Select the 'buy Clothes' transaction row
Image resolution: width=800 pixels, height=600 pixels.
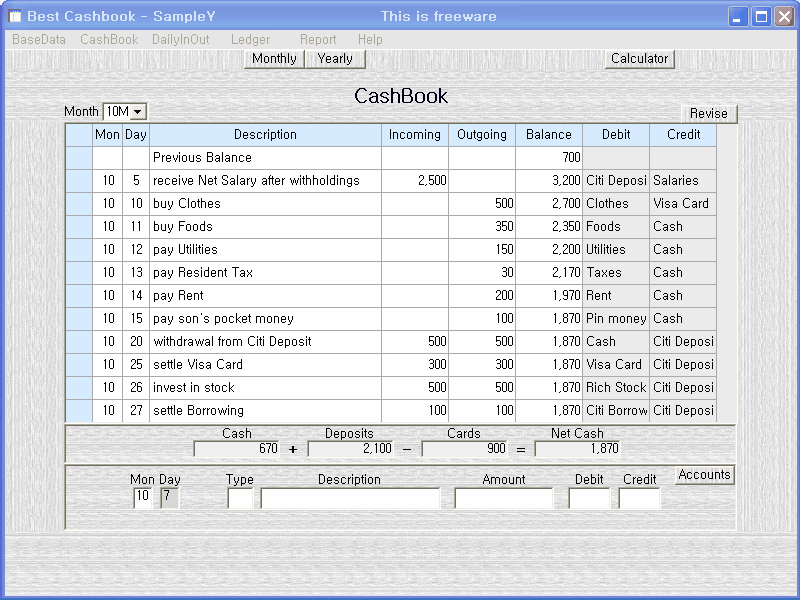(x=265, y=204)
